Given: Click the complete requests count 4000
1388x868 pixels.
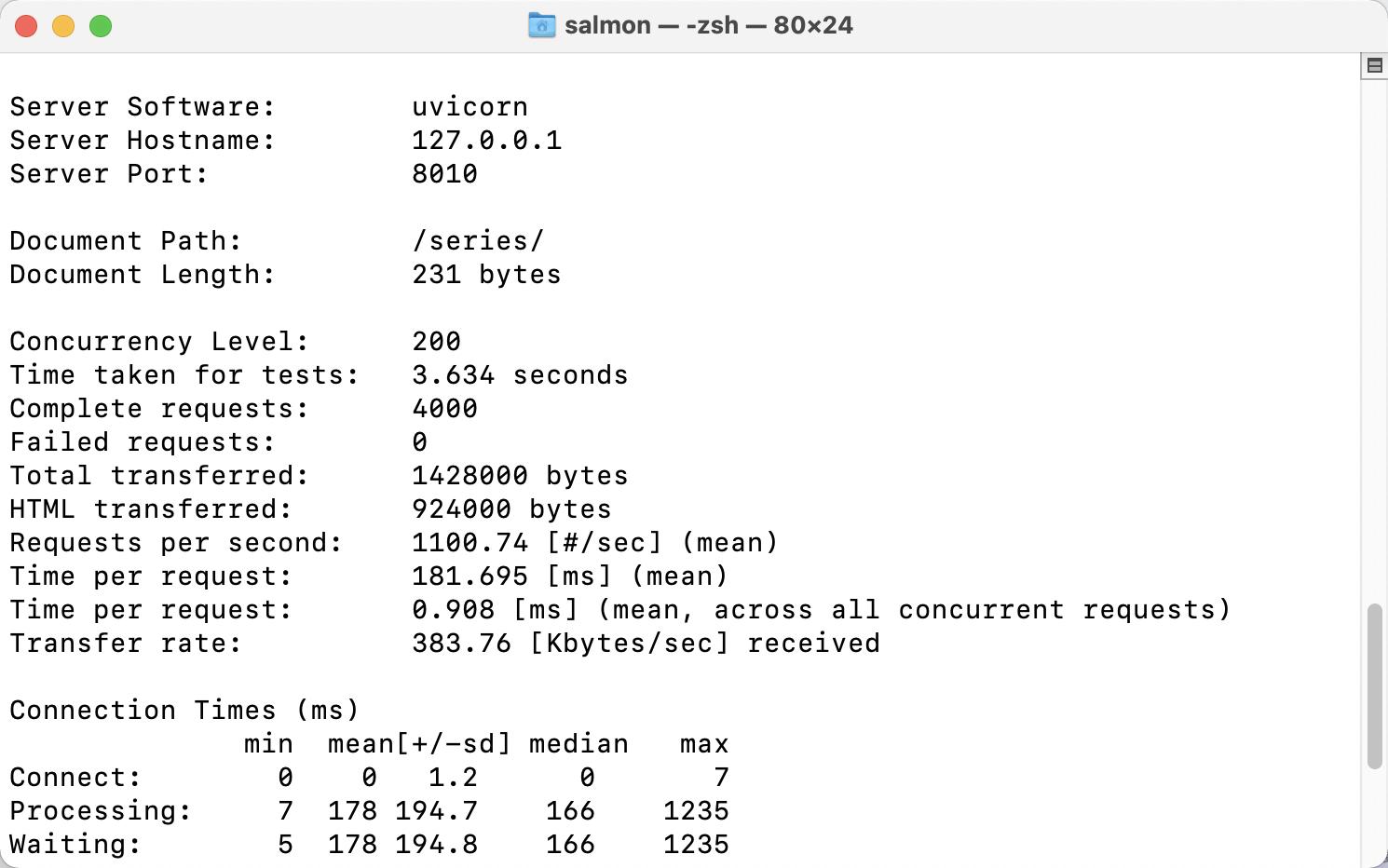Looking at the screenshot, I should 444,409.
